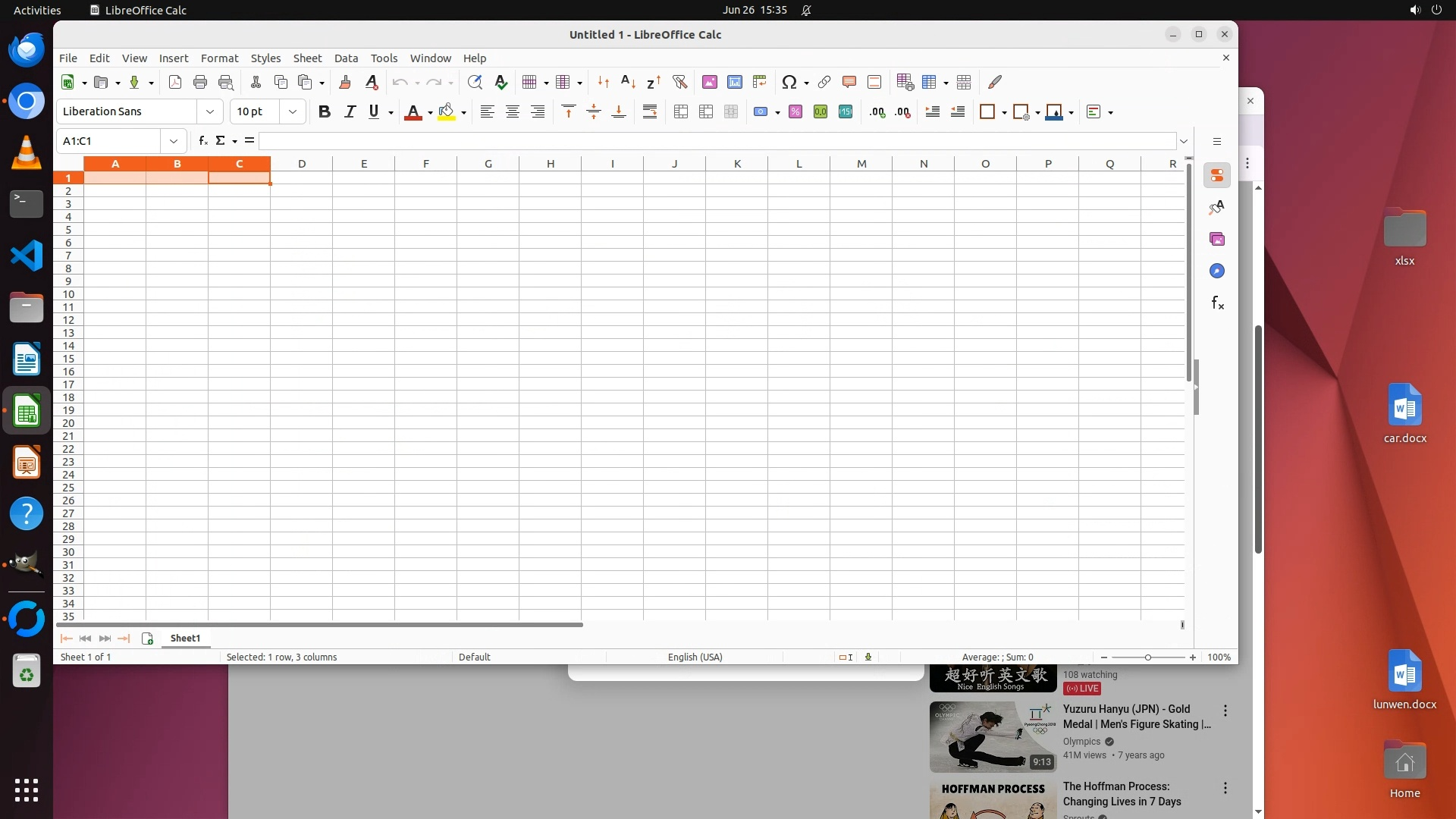
Task: Toggle bold formatting
Action: [325, 111]
